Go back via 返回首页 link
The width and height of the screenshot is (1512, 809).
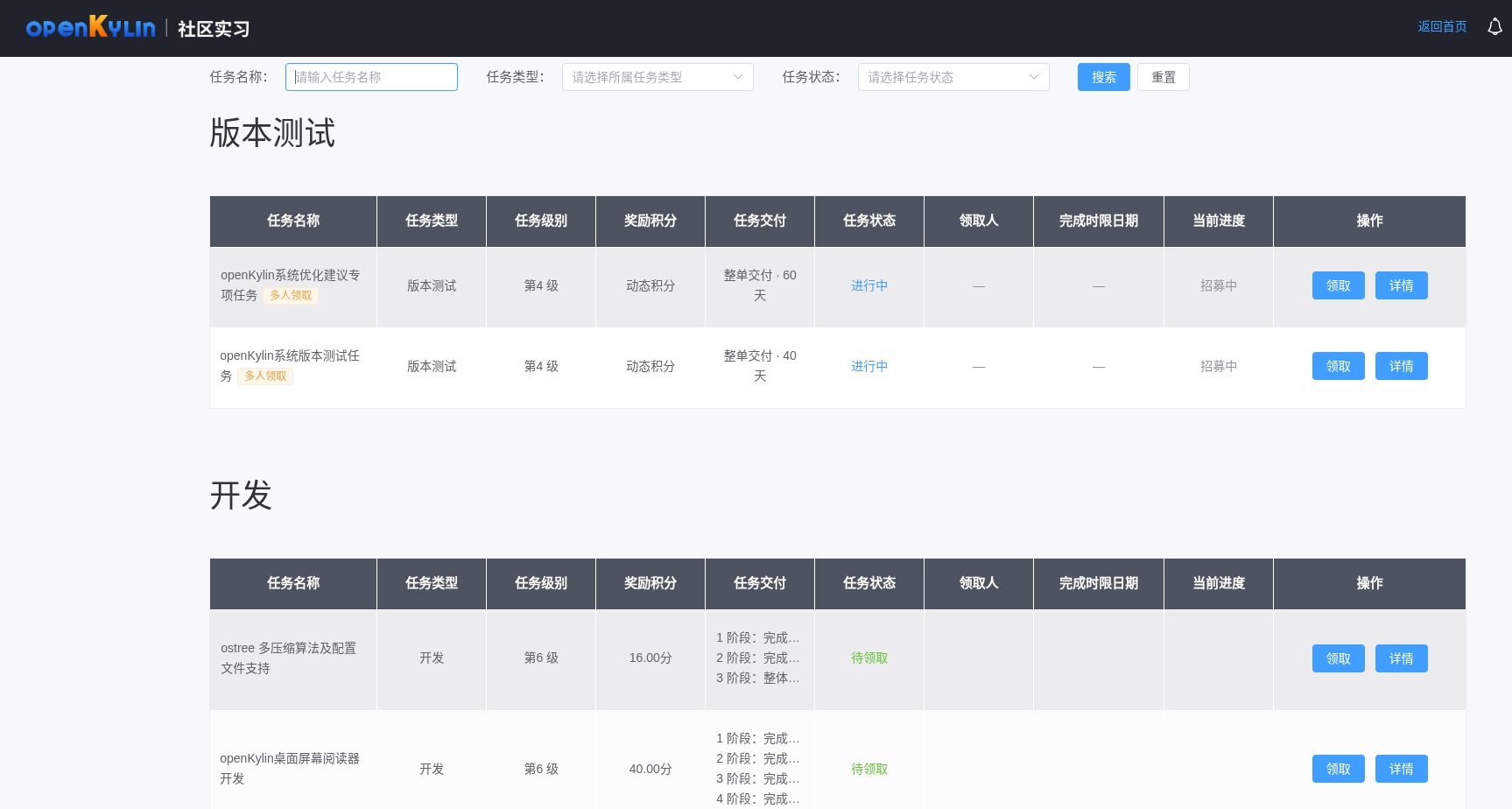1442,27
